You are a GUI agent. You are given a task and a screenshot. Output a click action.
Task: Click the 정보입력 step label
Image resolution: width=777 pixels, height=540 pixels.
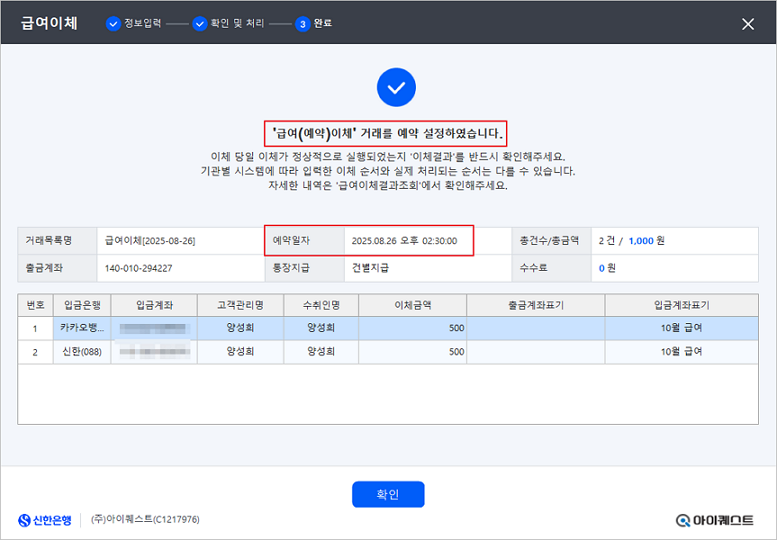click(x=143, y=23)
